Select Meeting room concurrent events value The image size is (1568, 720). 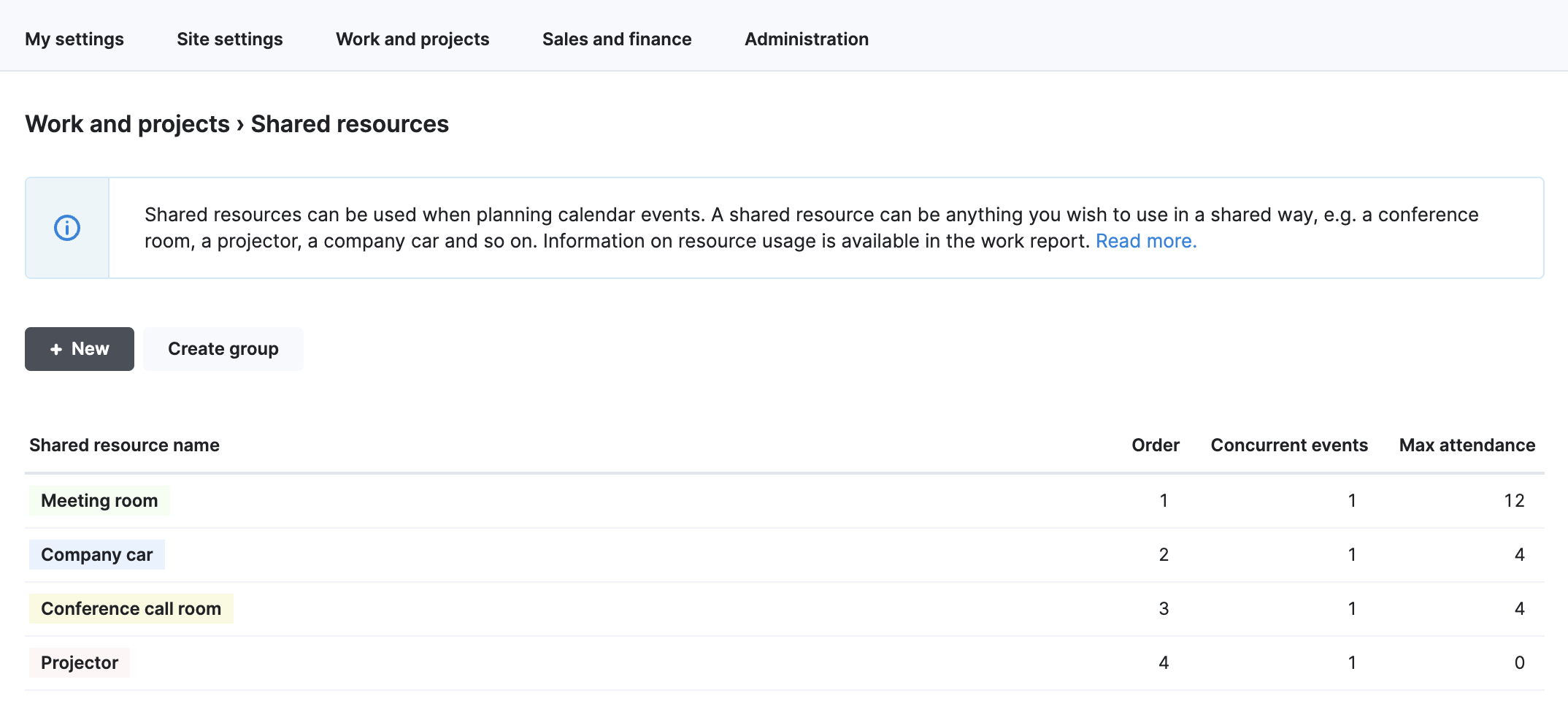tap(1352, 501)
